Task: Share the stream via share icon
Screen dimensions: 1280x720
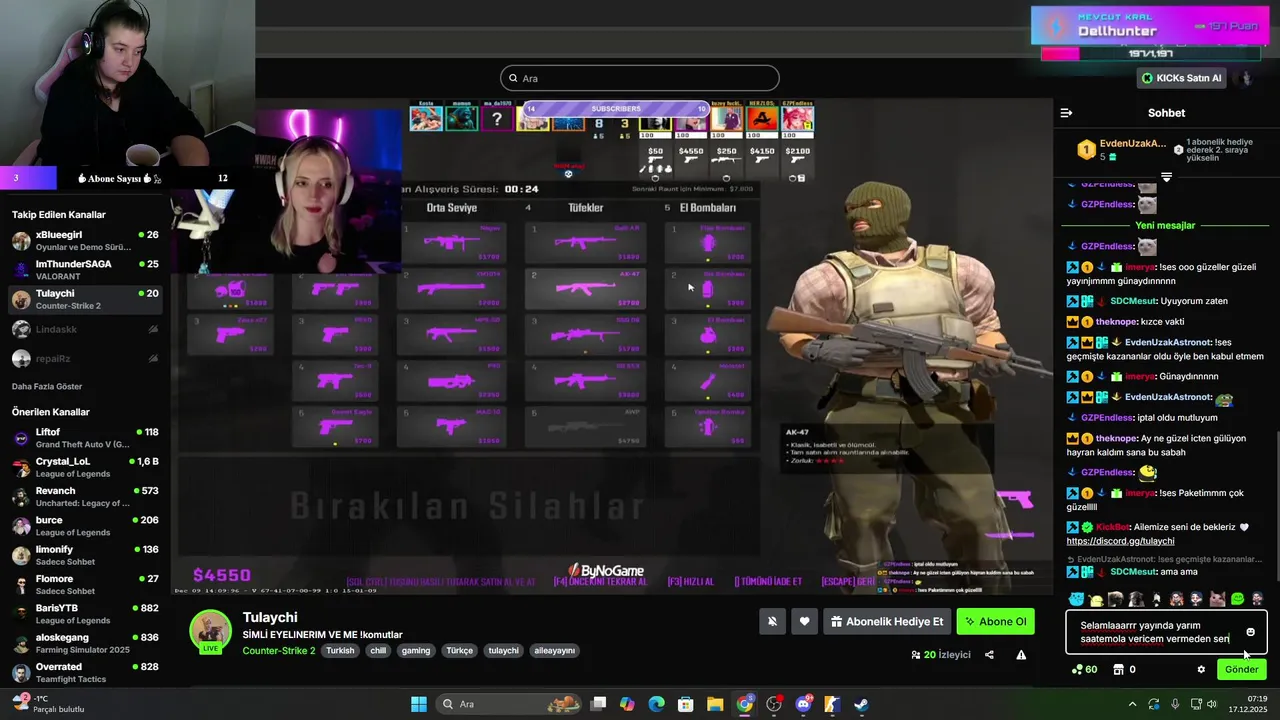Action: tap(989, 655)
